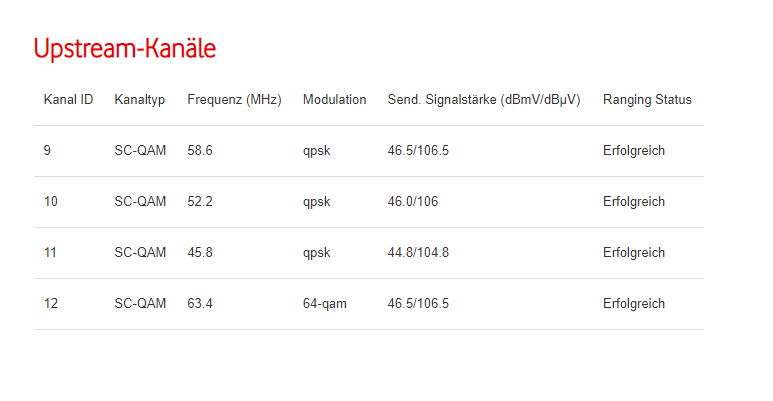Select the Kanaltyp column header
This screenshot has width=773, height=401.
click(x=140, y=100)
